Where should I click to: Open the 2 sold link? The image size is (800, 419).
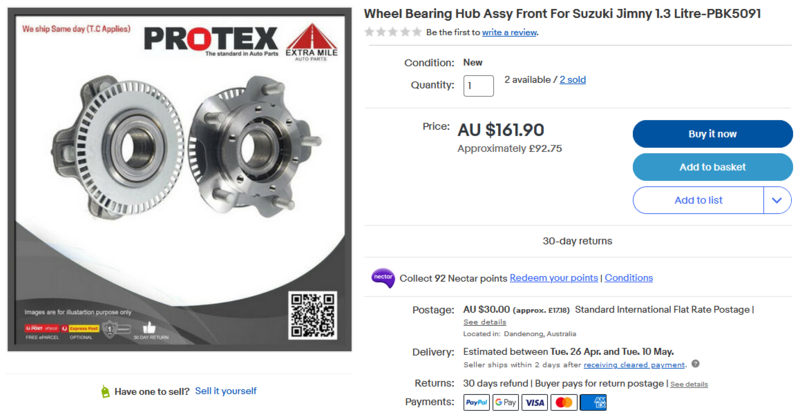coord(572,80)
